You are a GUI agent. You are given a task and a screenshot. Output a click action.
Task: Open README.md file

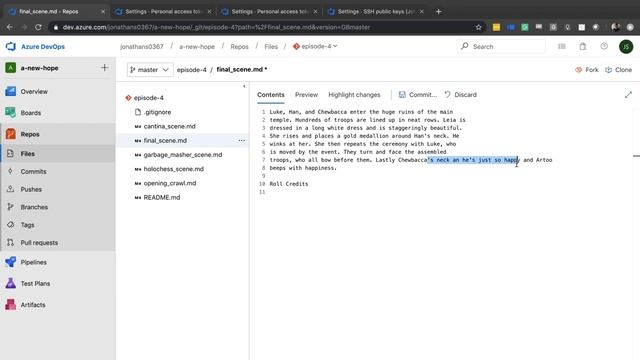[162, 197]
